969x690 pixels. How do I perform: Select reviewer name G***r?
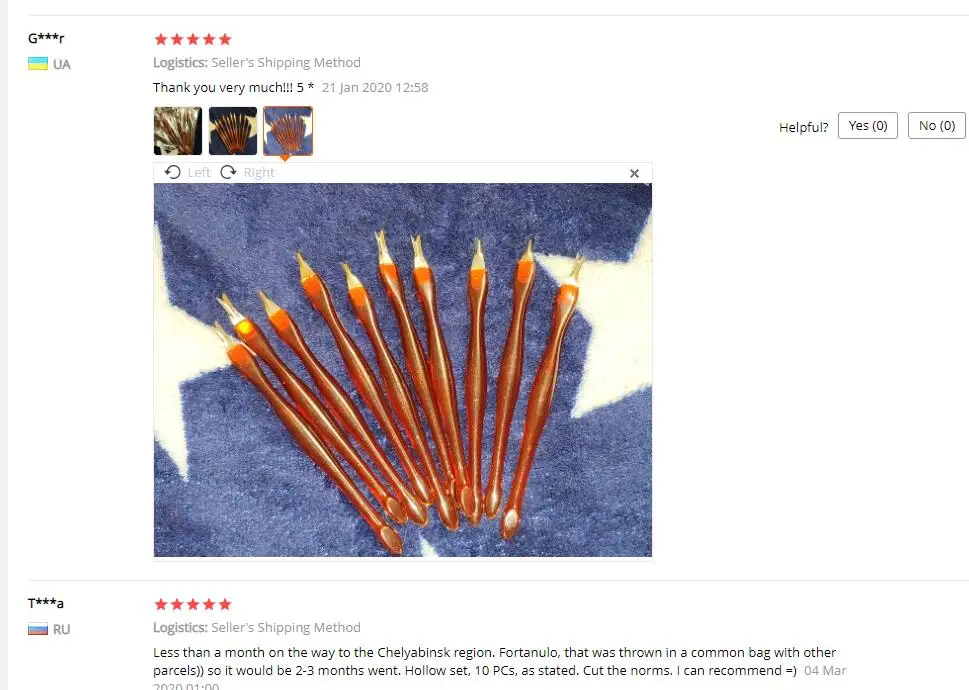[46, 38]
